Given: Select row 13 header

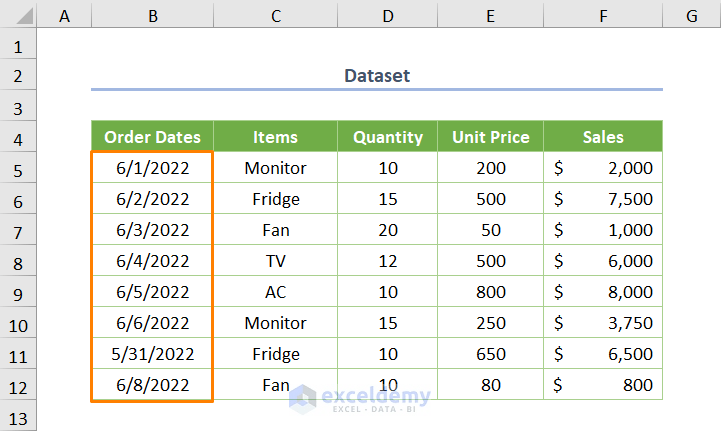Looking at the screenshot, I should (18, 415).
